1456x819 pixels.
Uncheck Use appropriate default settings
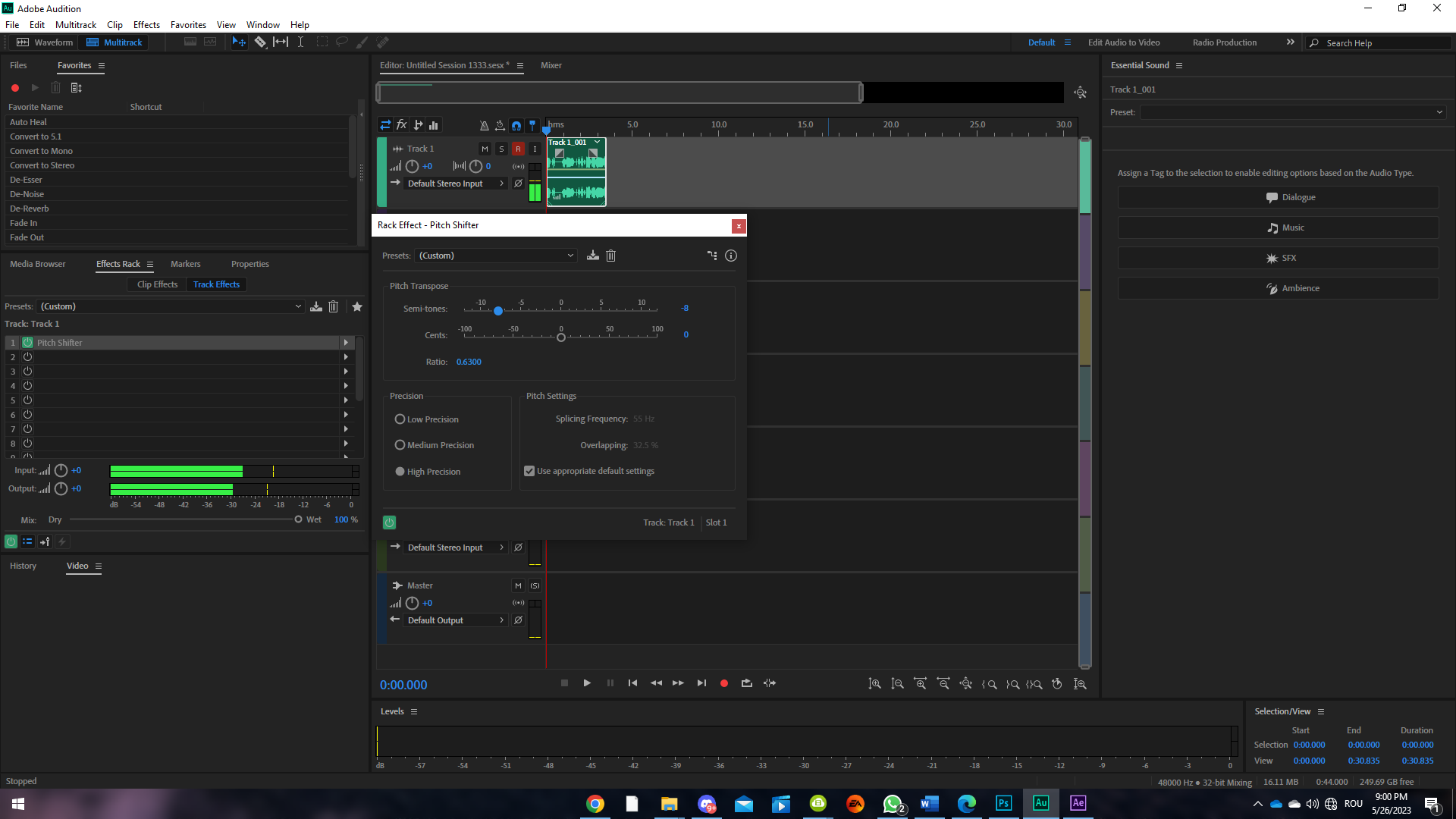click(x=529, y=471)
